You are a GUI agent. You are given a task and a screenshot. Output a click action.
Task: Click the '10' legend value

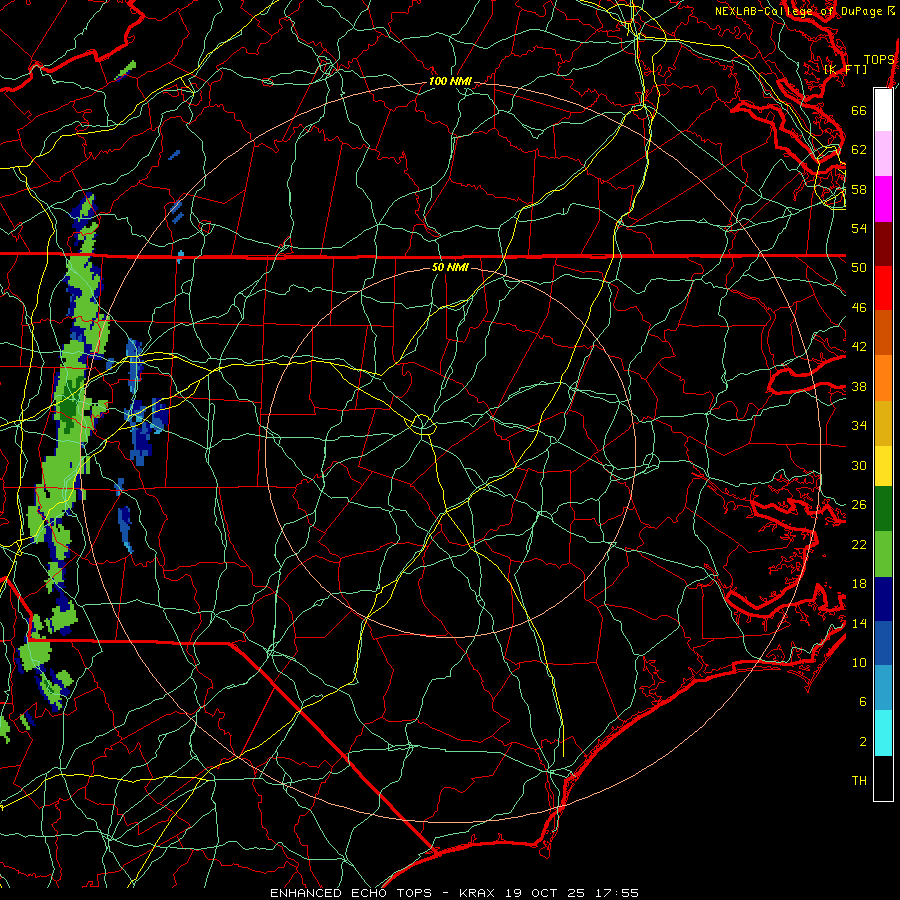tap(859, 663)
